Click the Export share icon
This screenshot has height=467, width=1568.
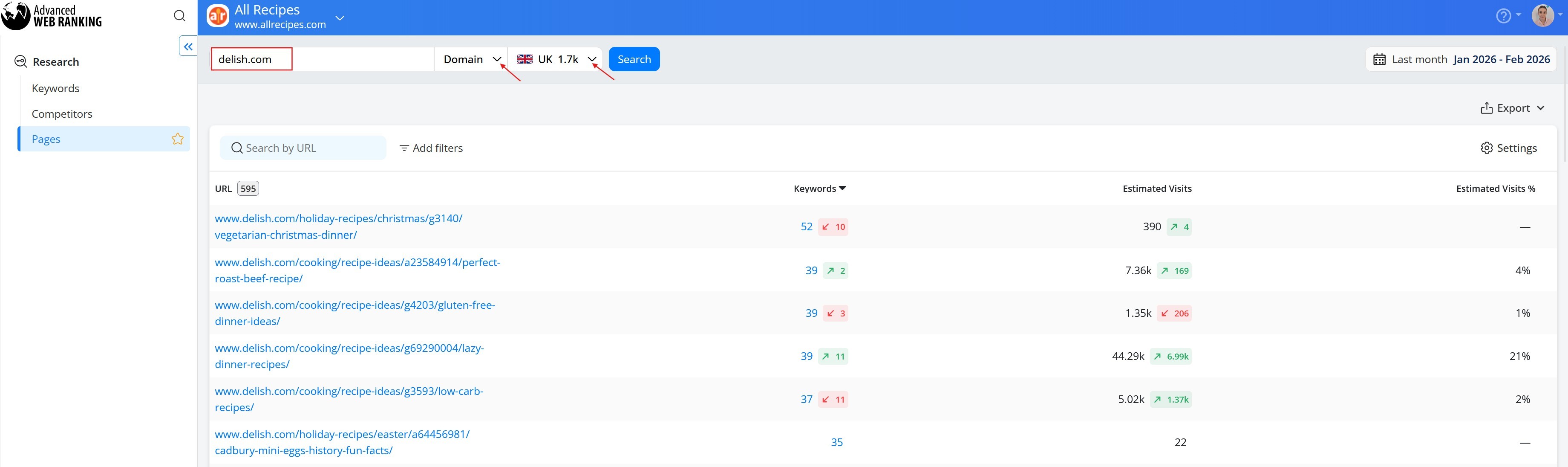(1487, 108)
